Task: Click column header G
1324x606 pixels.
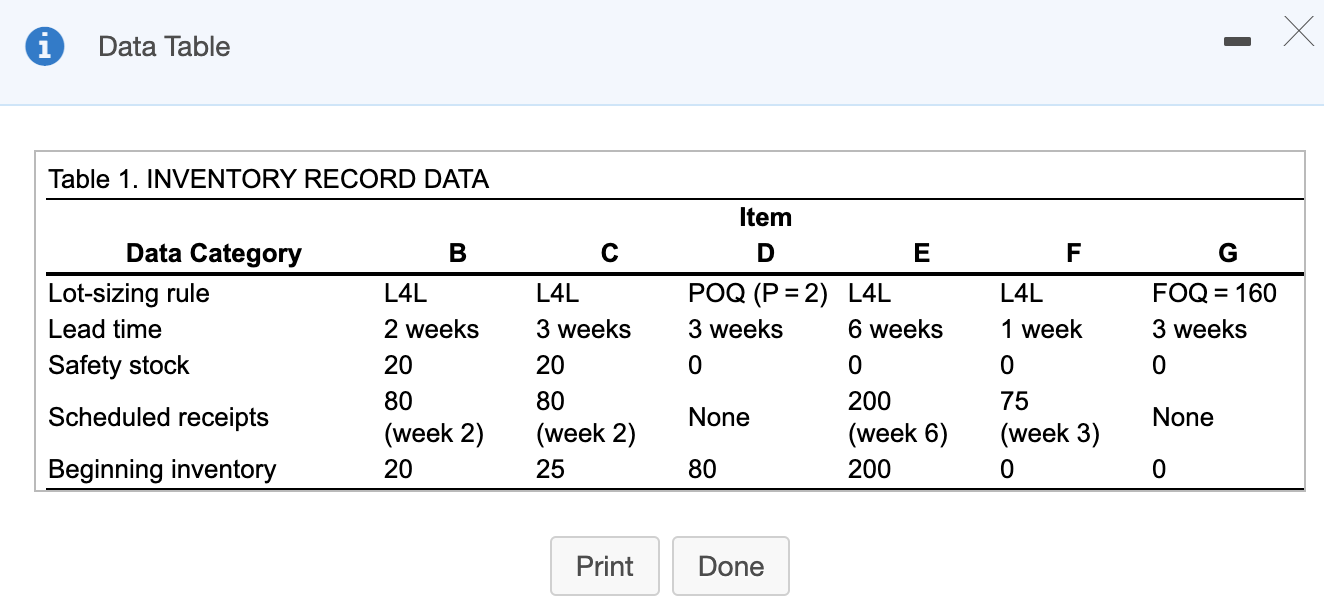Action: click(1226, 253)
